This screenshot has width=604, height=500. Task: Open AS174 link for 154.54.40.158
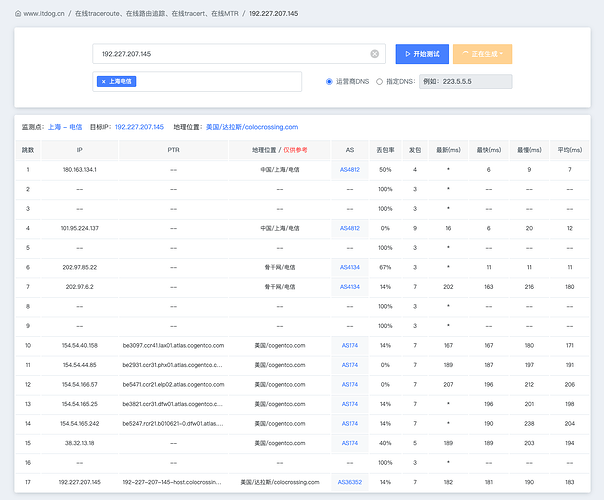[350, 346]
